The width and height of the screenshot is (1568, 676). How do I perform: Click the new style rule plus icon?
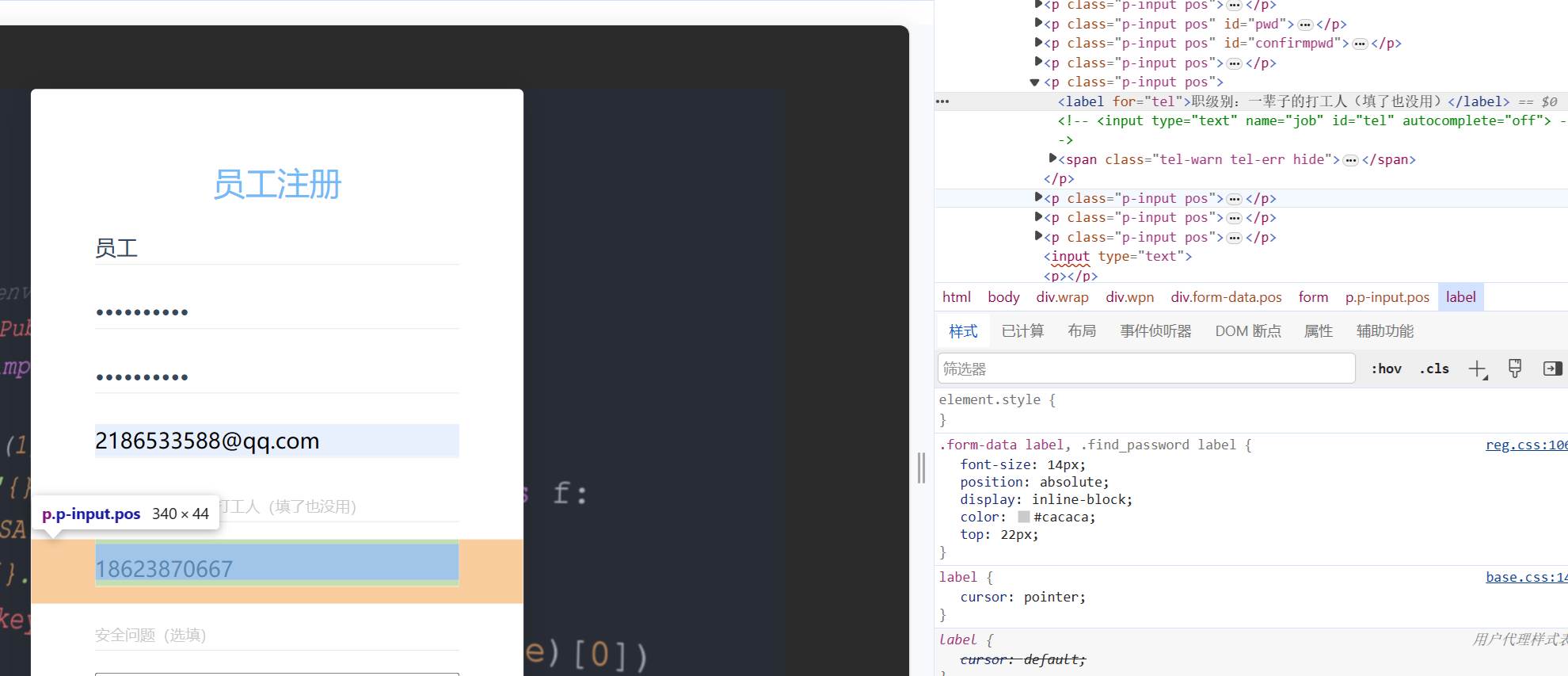coord(1478,369)
